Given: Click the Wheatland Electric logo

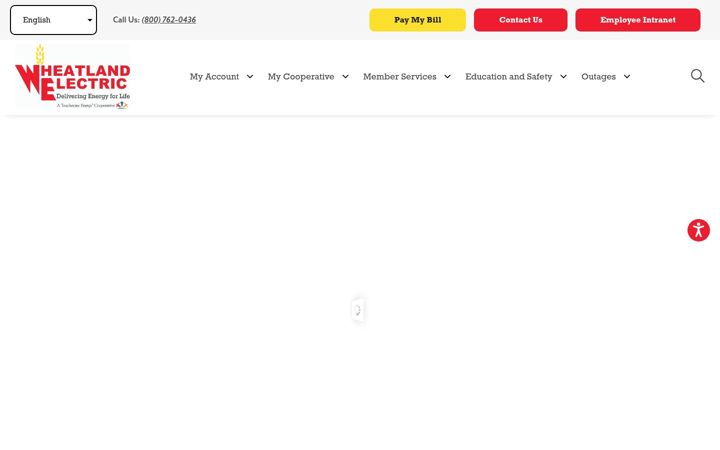Looking at the screenshot, I should [73, 76].
